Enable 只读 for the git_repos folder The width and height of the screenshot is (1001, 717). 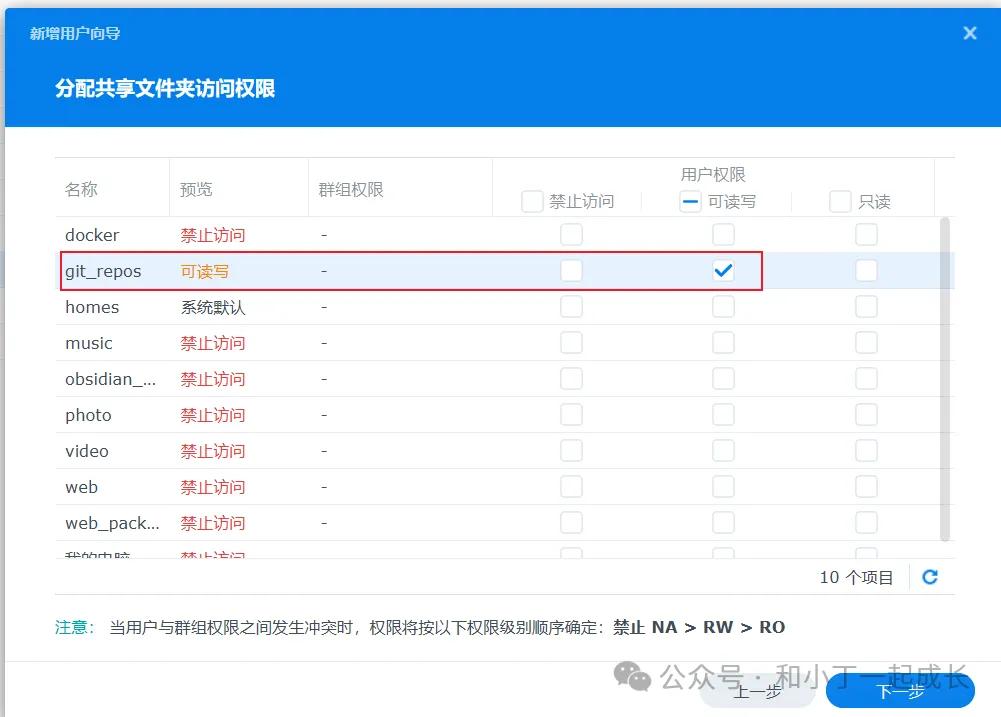pyautogui.click(x=866, y=270)
